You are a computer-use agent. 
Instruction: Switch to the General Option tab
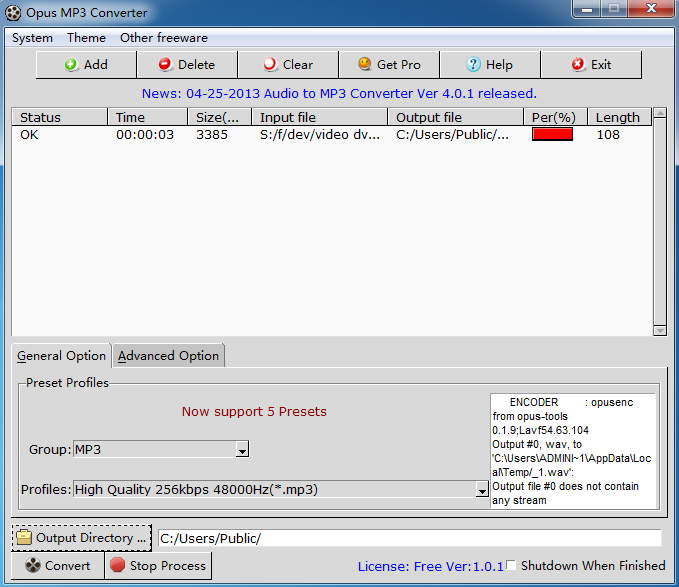[x=61, y=356]
